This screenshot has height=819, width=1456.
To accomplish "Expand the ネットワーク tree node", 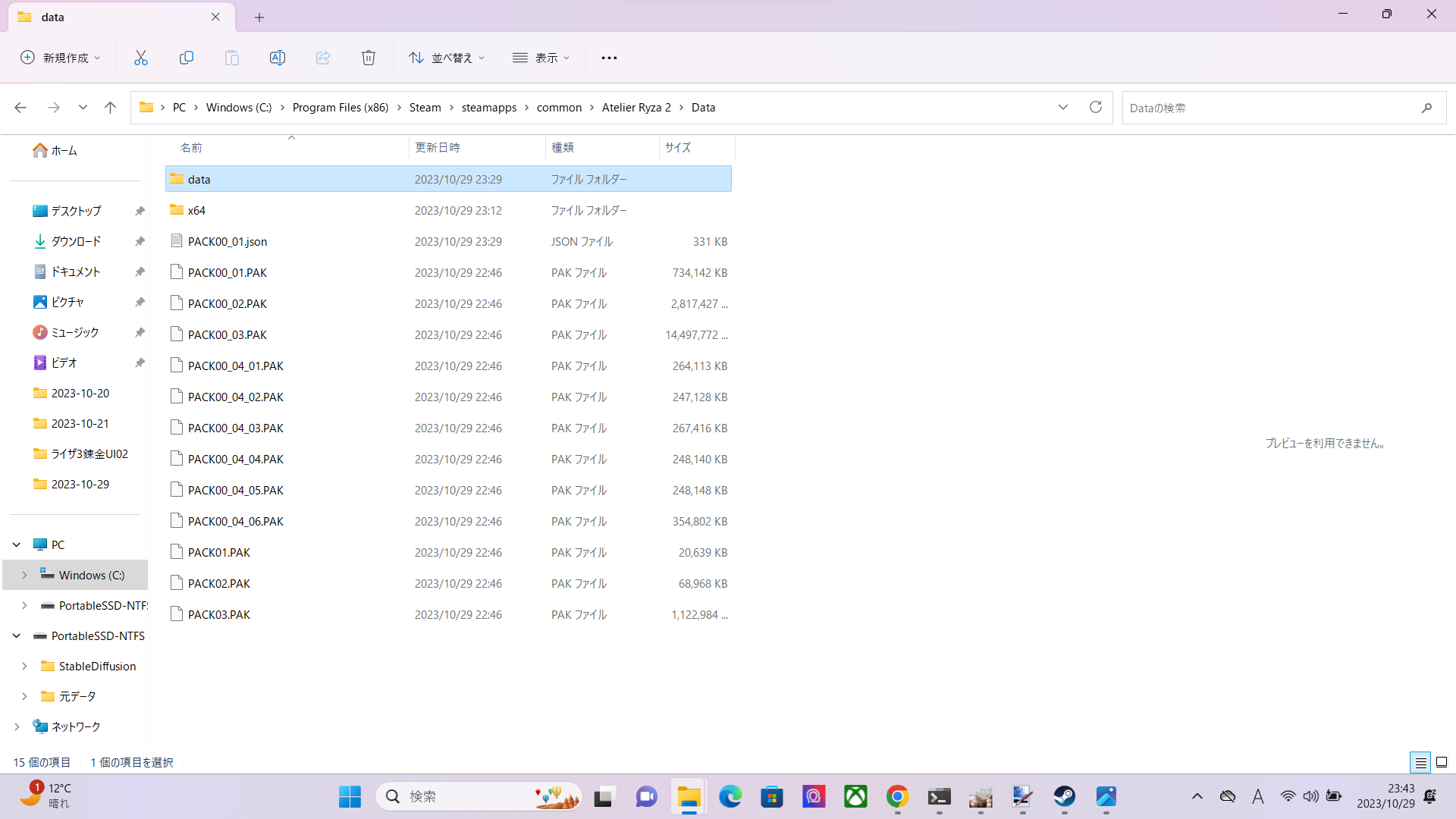I will (x=17, y=726).
